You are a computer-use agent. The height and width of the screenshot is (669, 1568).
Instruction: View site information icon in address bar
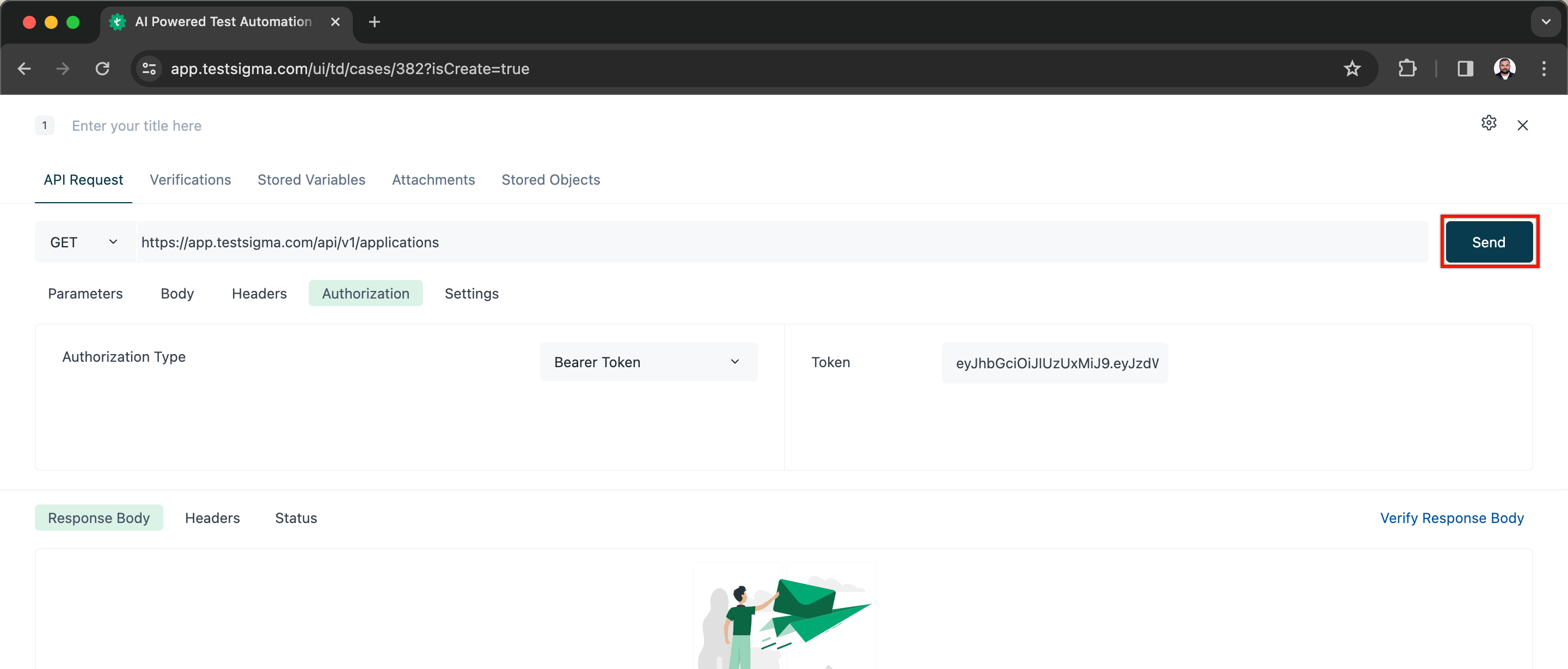[x=149, y=69]
